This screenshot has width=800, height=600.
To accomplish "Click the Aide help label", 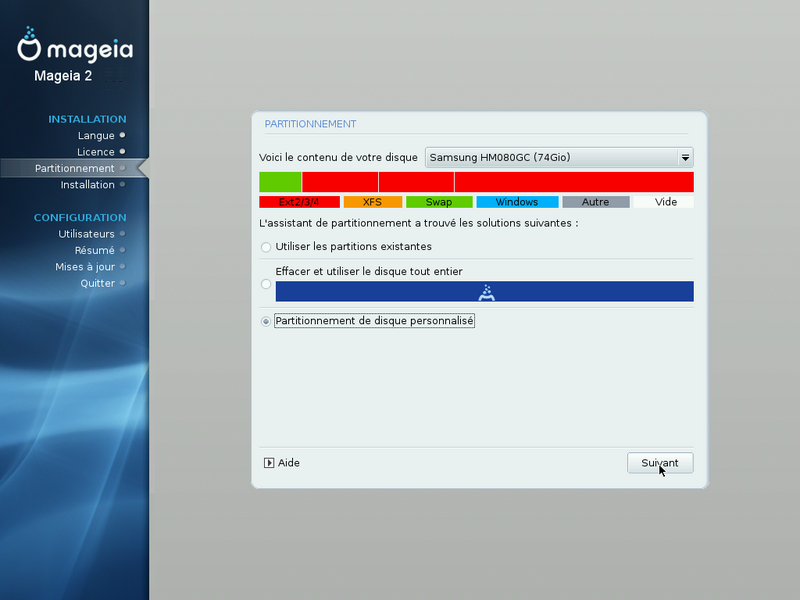I will 289,463.
